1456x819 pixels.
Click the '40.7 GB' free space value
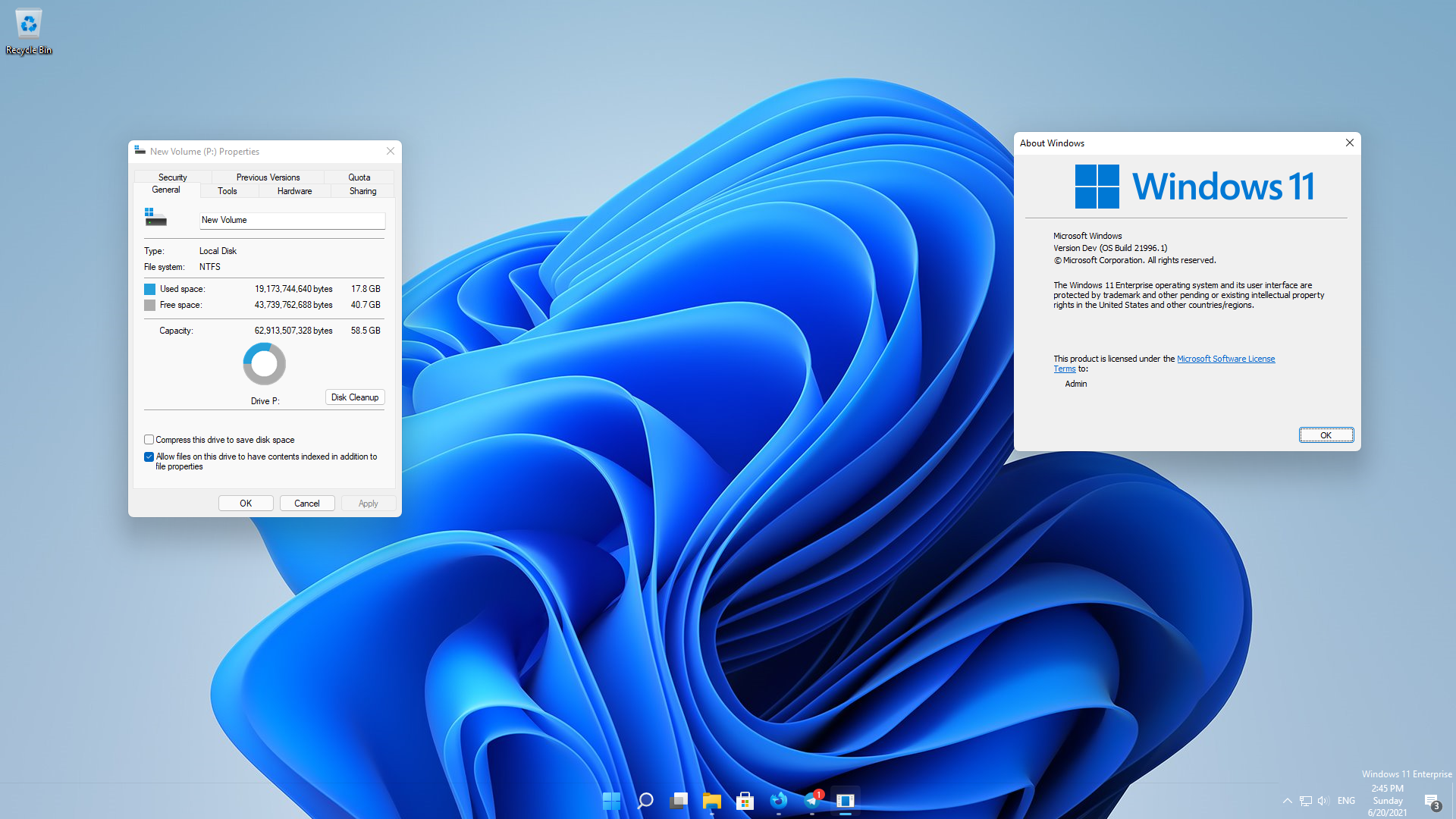[x=366, y=305]
